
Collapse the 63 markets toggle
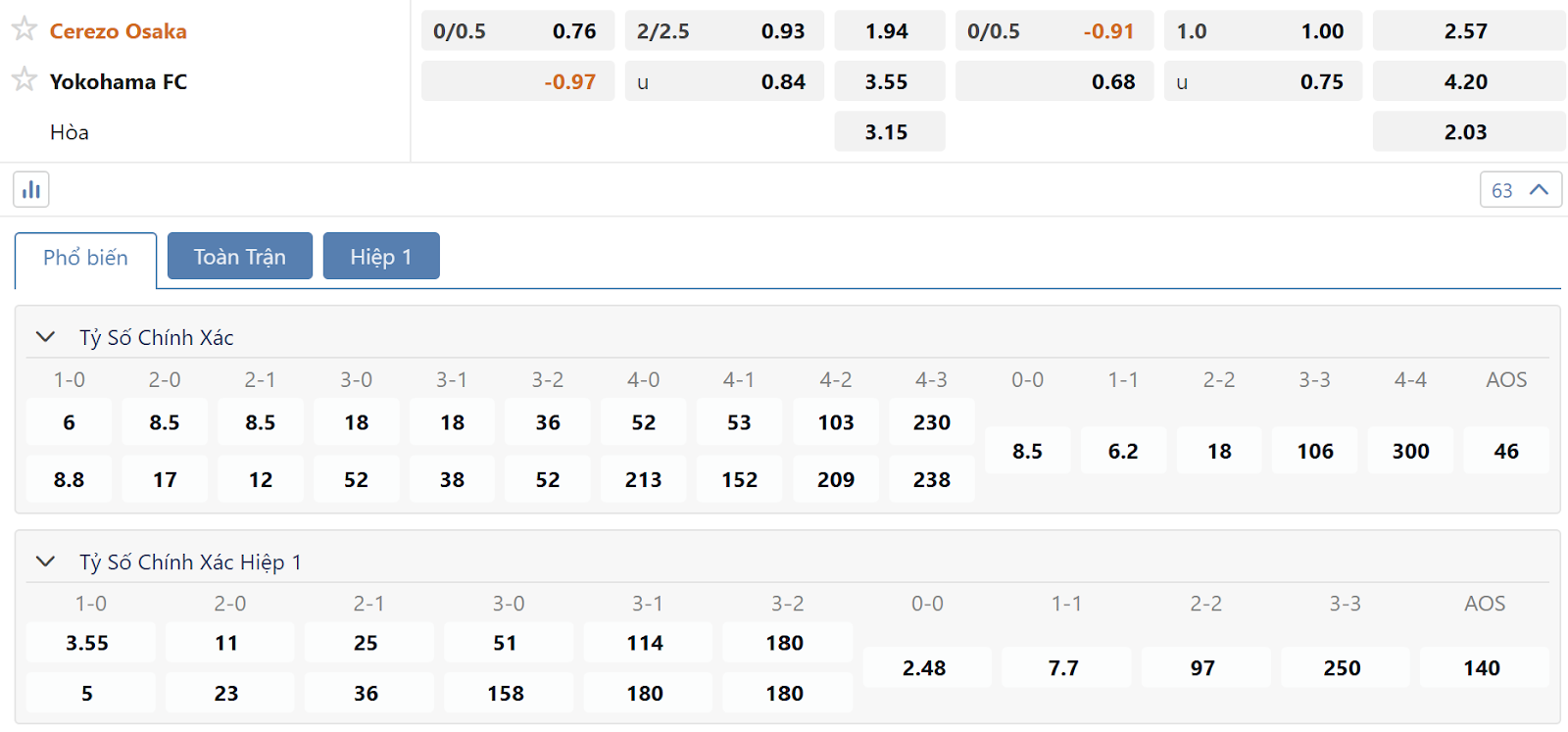1521,190
